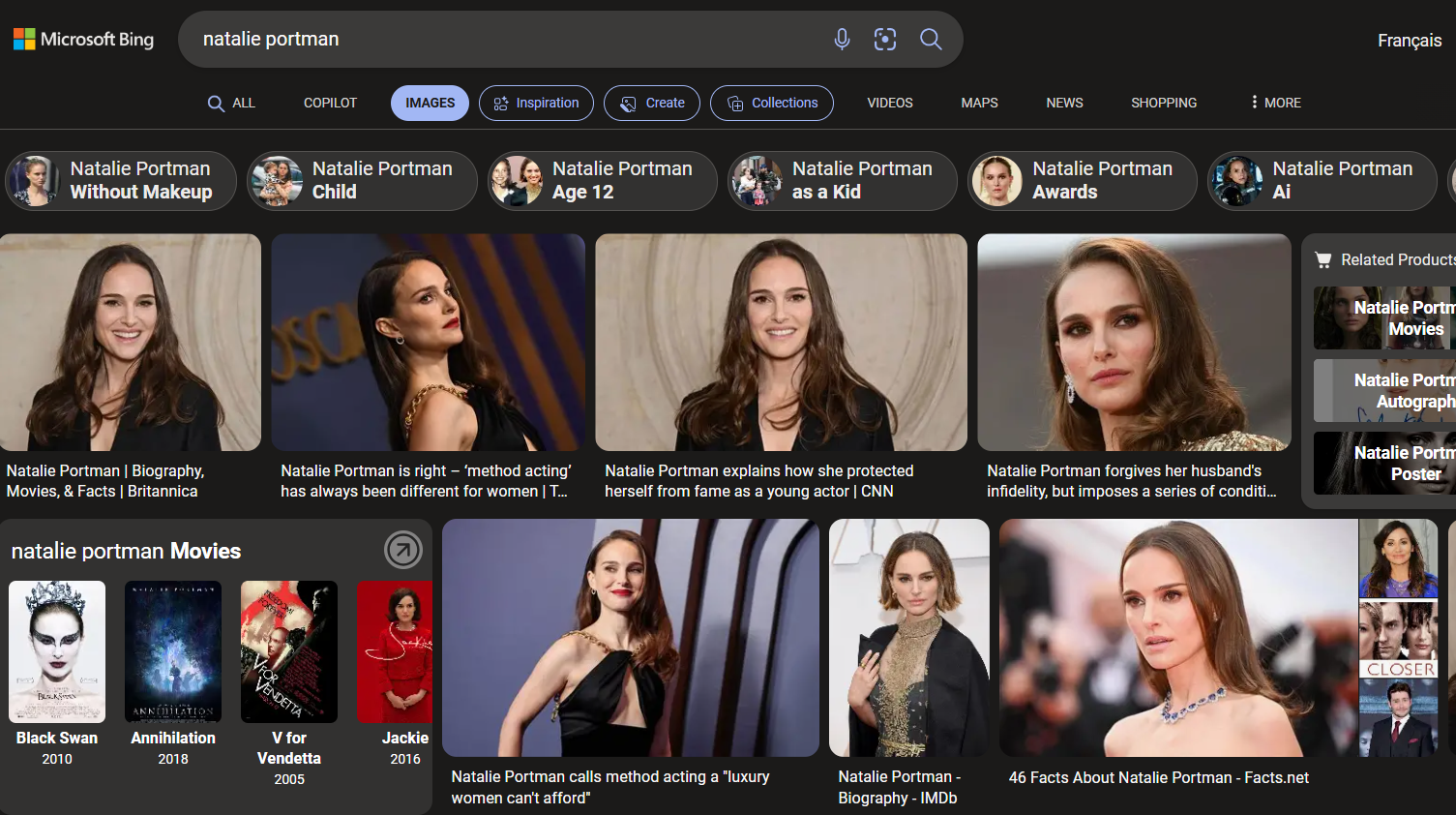
Task: Open the NEWS tab
Action: (x=1064, y=104)
